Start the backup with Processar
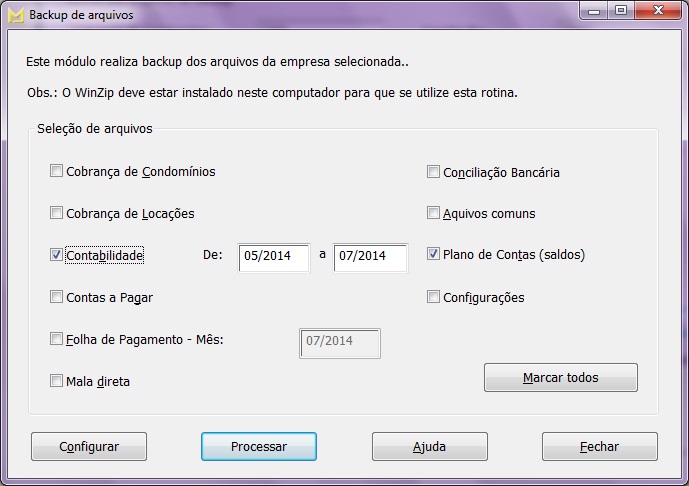Screen dimensions: 689x486 coord(259,447)
